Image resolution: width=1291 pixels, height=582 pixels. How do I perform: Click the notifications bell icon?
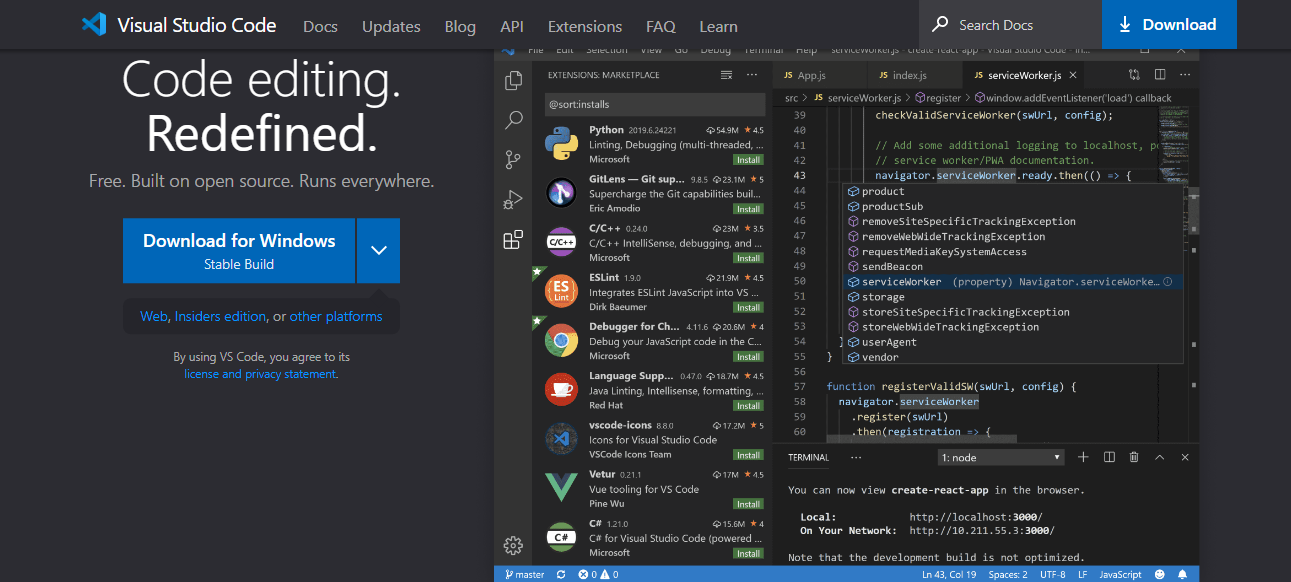click(1184, 574)
